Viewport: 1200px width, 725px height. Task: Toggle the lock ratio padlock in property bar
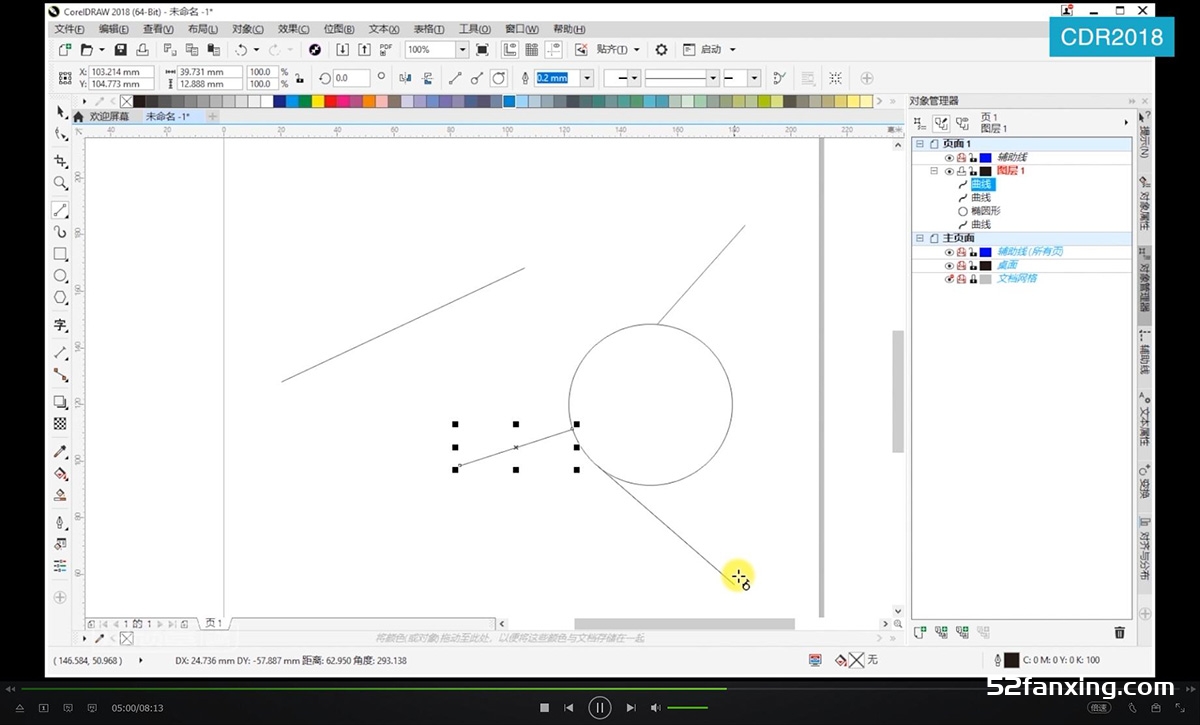[298, 78]
